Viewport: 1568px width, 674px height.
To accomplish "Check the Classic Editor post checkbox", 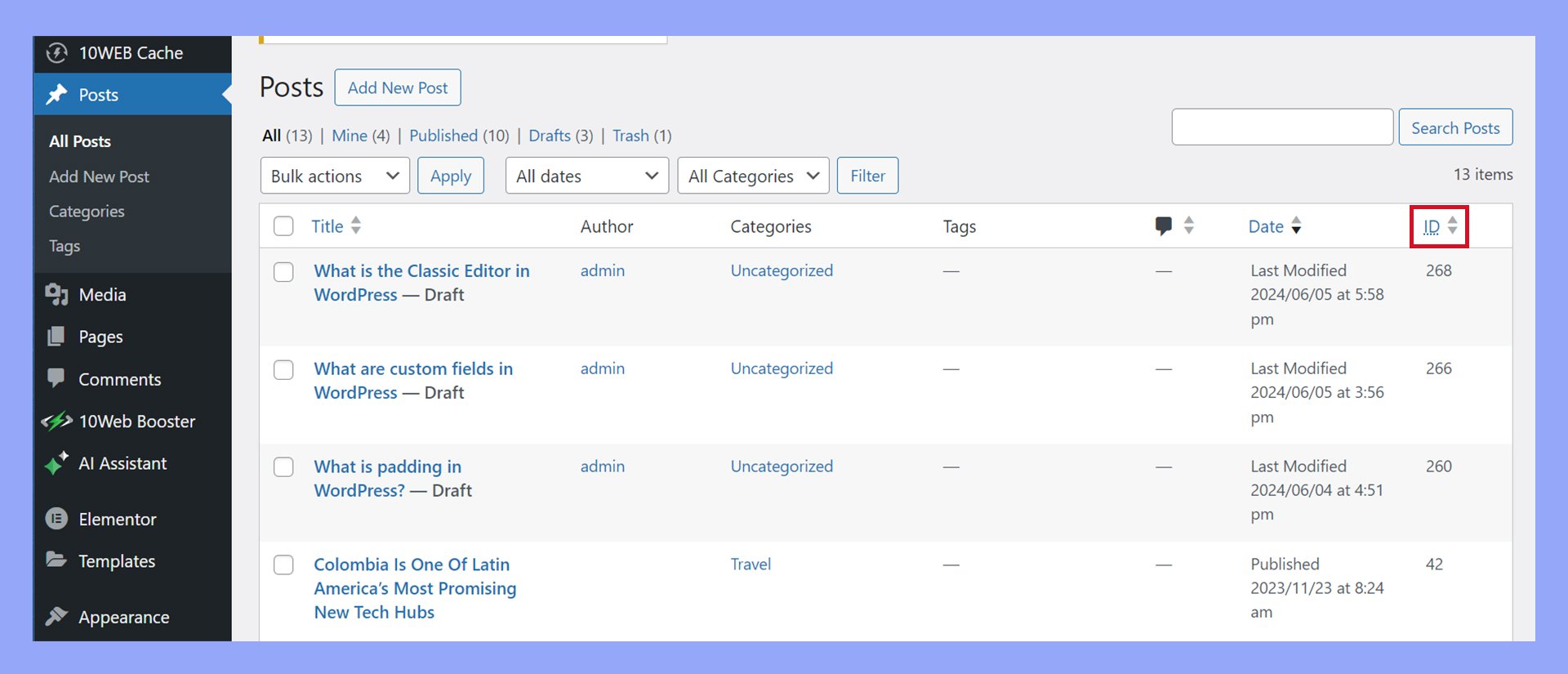I will (283, 272).
